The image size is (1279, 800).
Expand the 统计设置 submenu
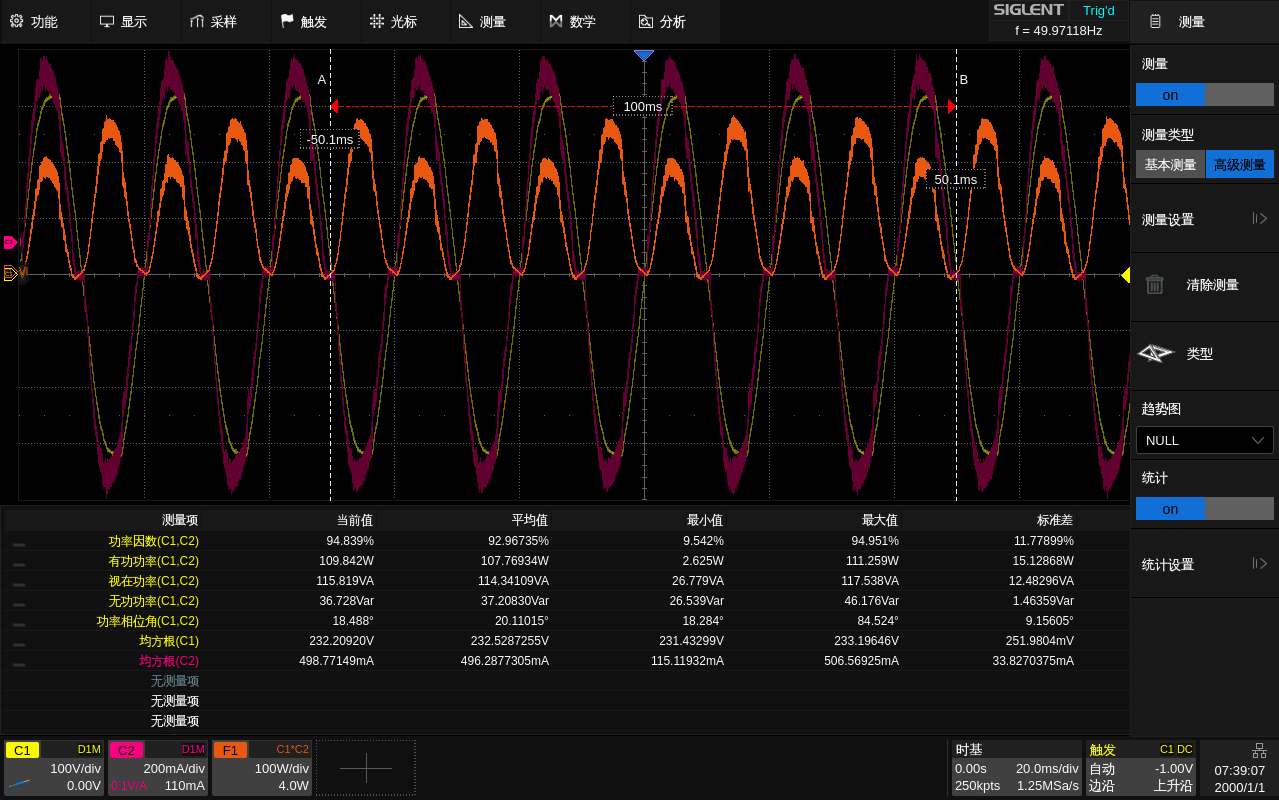tap(1204, 564)
